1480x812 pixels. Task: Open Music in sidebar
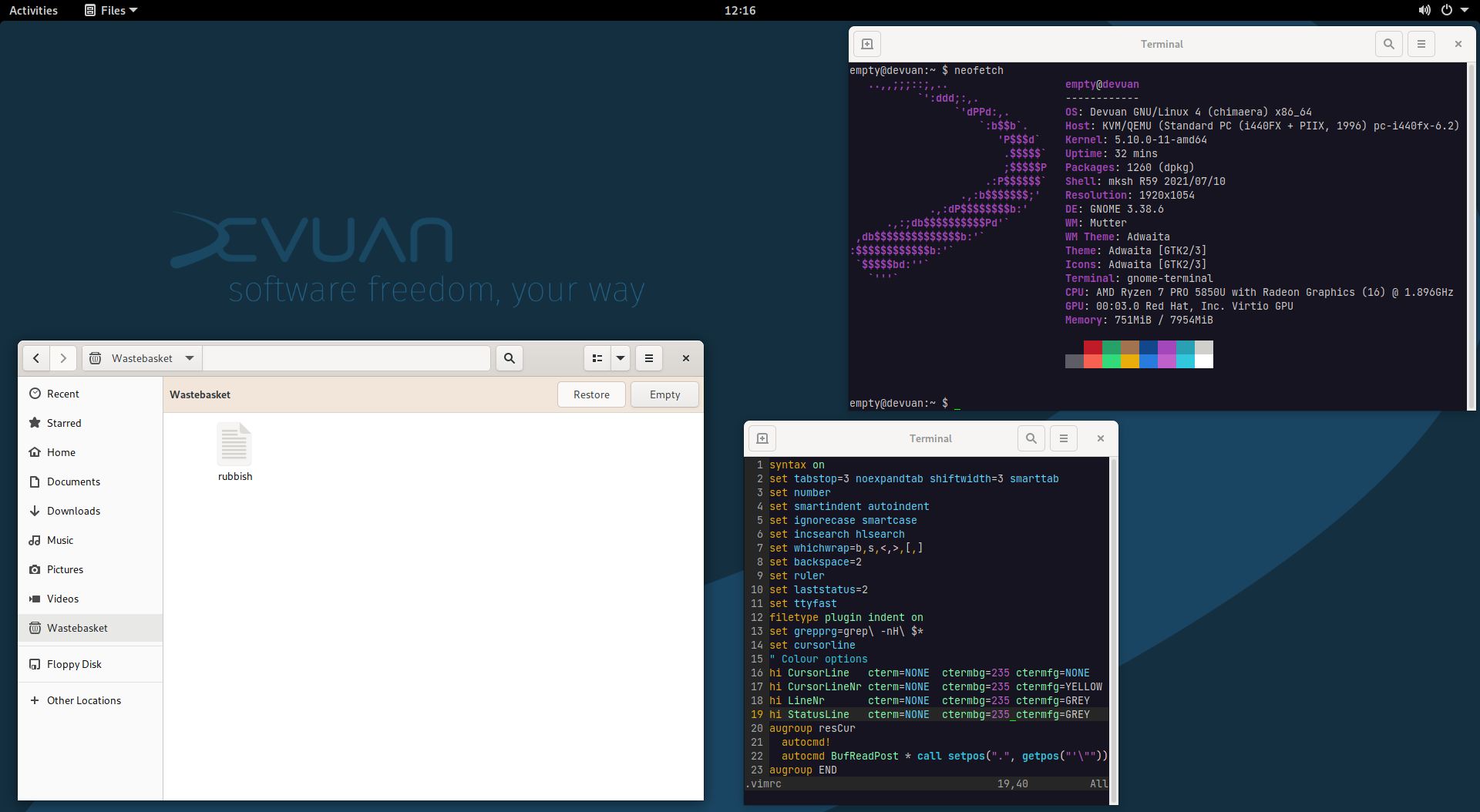(90, 540)
